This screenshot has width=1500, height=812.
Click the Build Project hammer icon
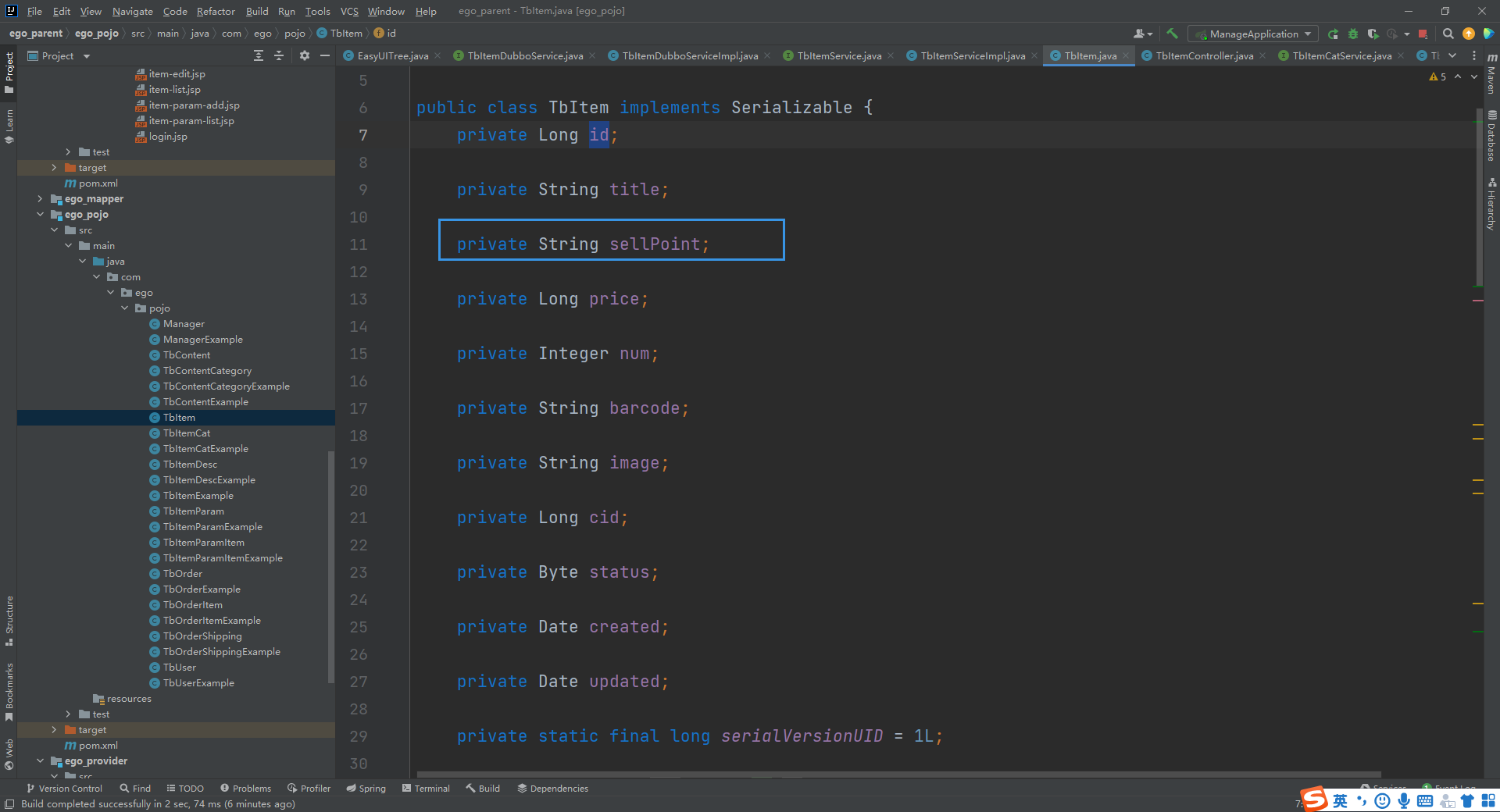(1172, 34)
